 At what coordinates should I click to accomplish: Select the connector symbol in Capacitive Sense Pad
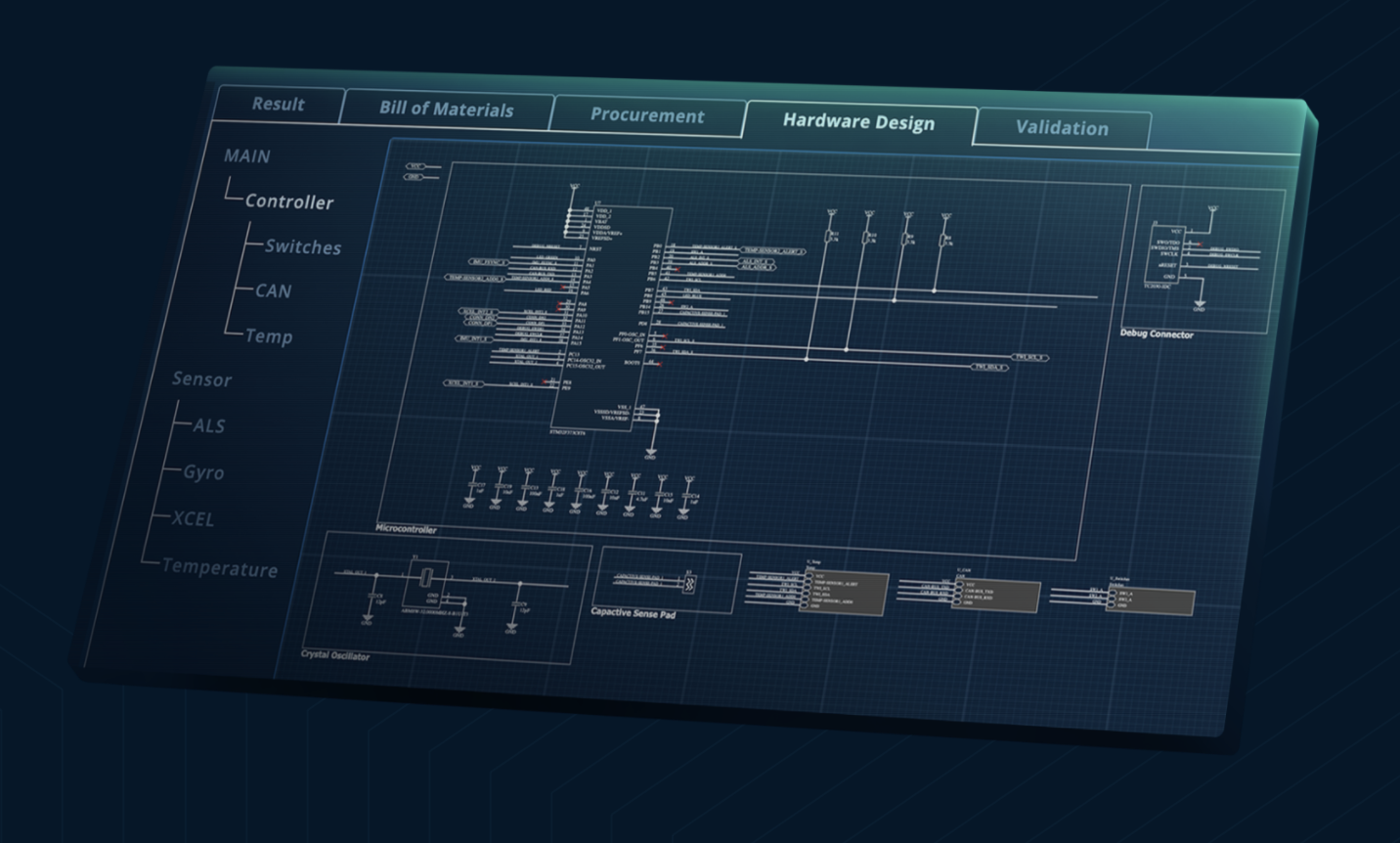tap(688, 583)
